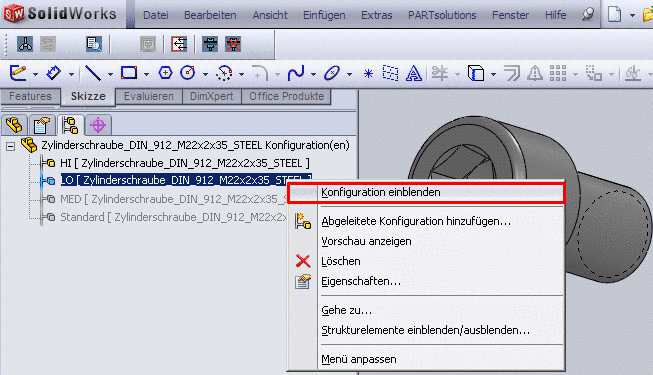Click the document search icon in PARTsolutions toolbar
653x375 pixels.
(94, 44)
